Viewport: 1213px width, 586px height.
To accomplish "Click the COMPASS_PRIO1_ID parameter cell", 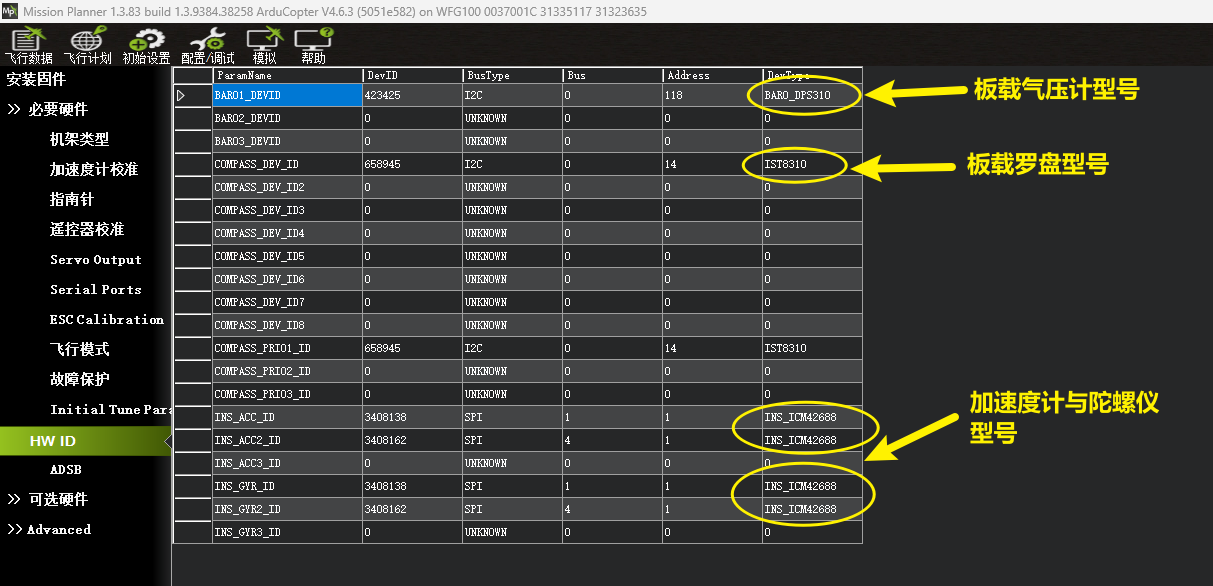I will click(287, 348).
